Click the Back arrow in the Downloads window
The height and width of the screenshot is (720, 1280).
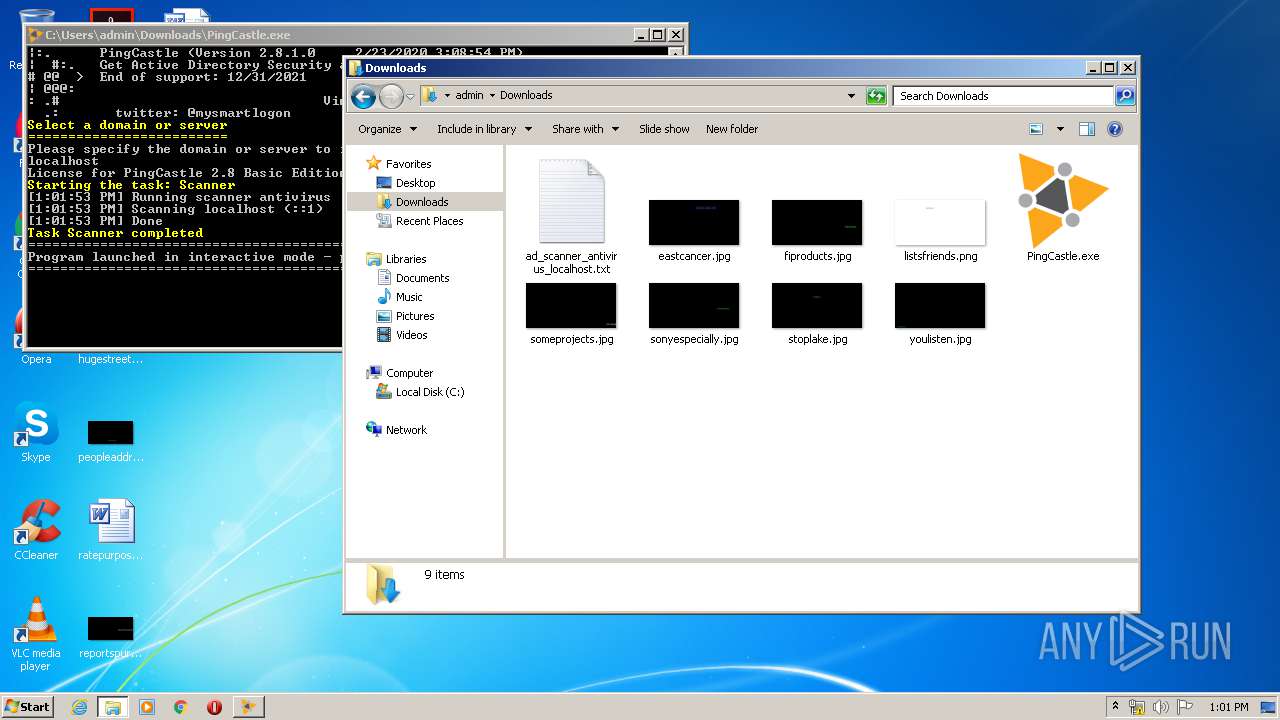[x=363, y=96]
